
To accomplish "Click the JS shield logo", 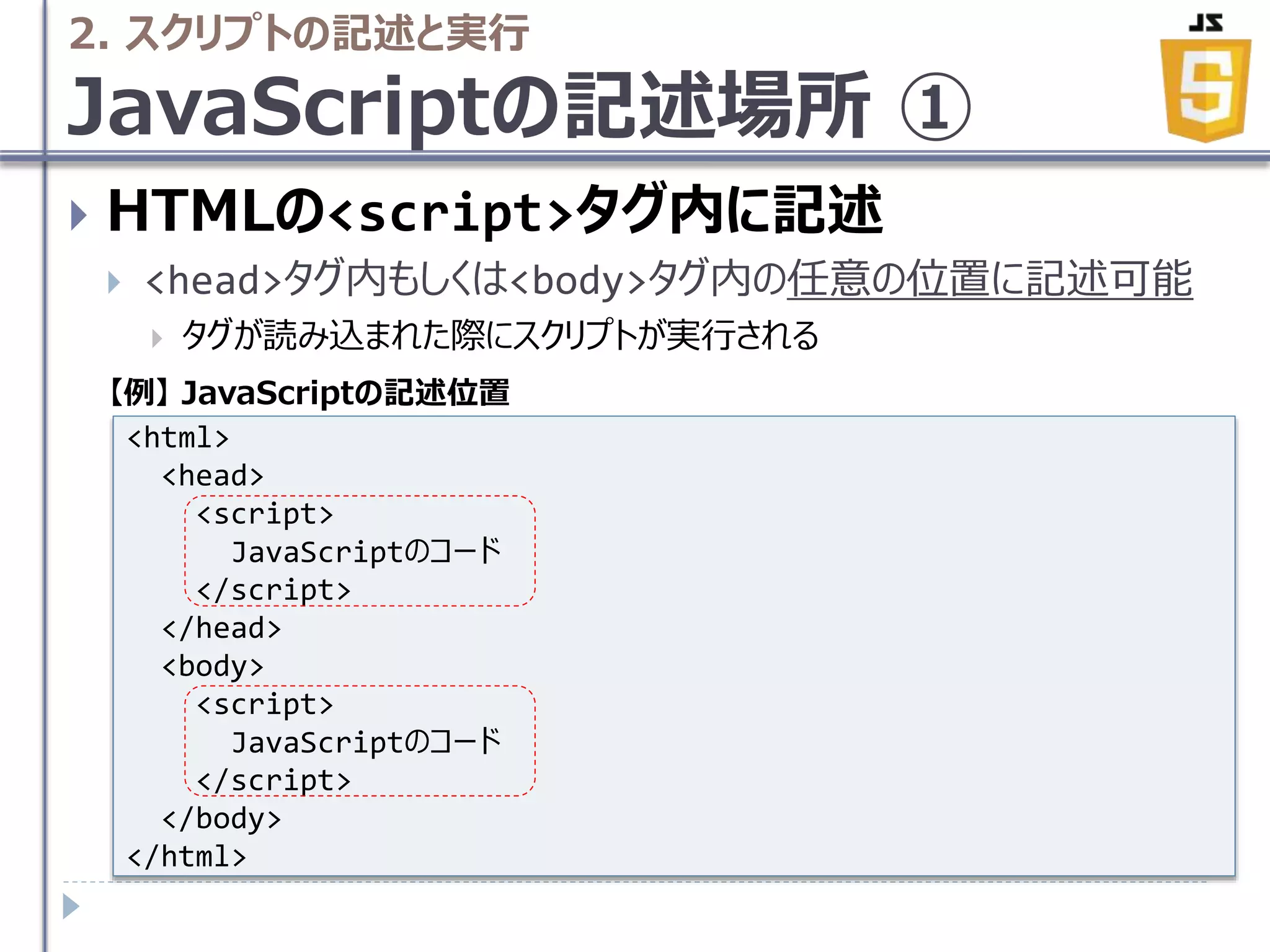I will [x=1206, y=79].
